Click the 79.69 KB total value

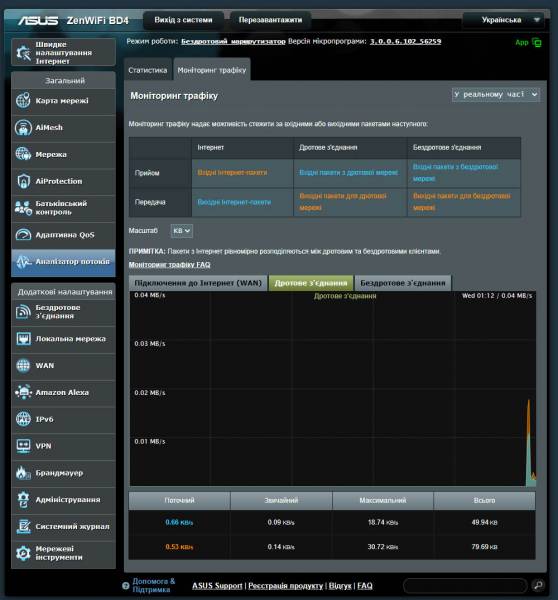pyautogui.click(x=485, y=547)
